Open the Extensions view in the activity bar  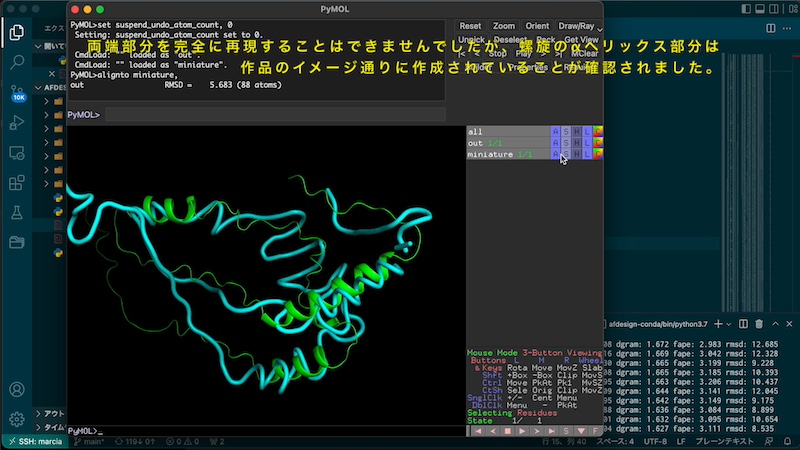pos(17,183)
